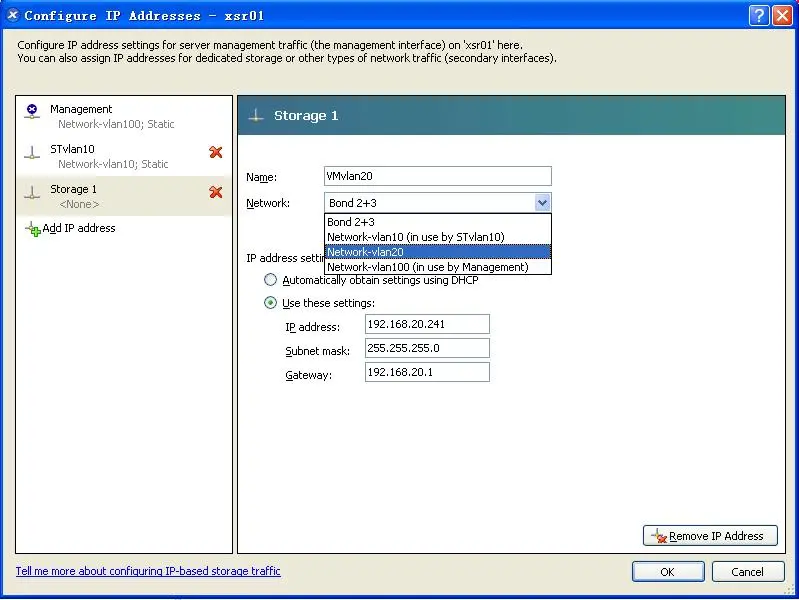Click the 'Network-vlan100; Static' subtitle text
799x600 pixels.
[116, 124]
